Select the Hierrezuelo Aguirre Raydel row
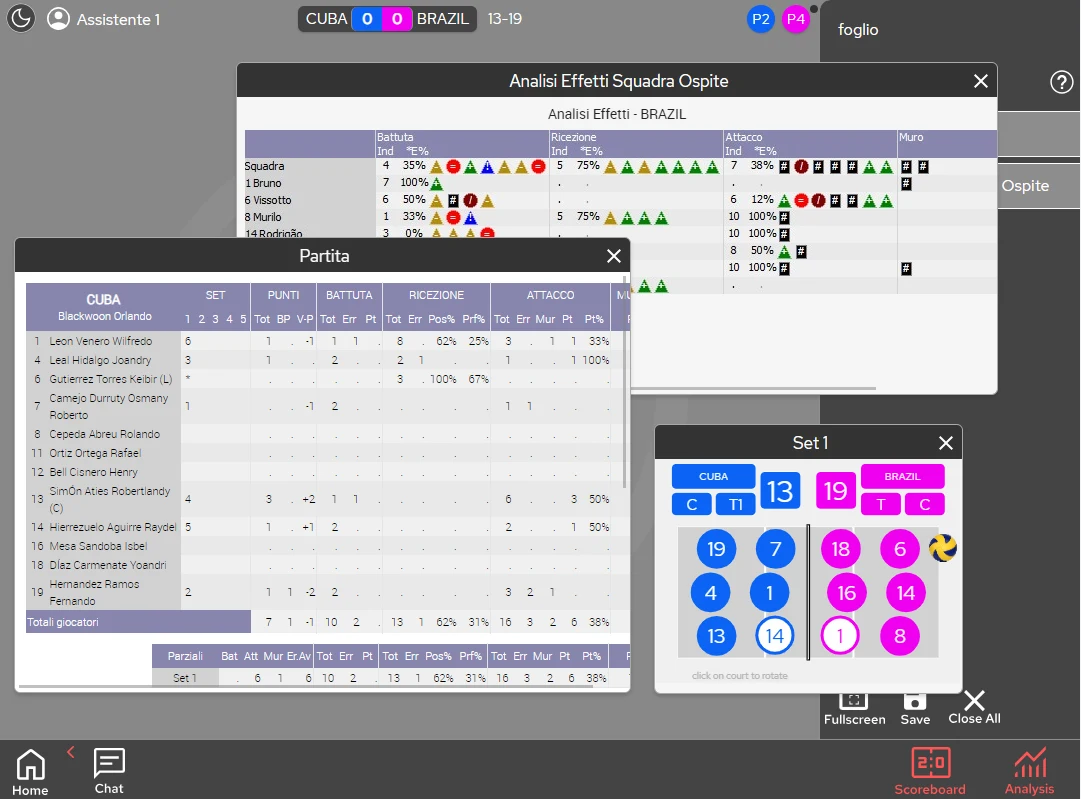The height and width of the screenshot is (799, 1081). pyautogui.click(x=327, y=527)
